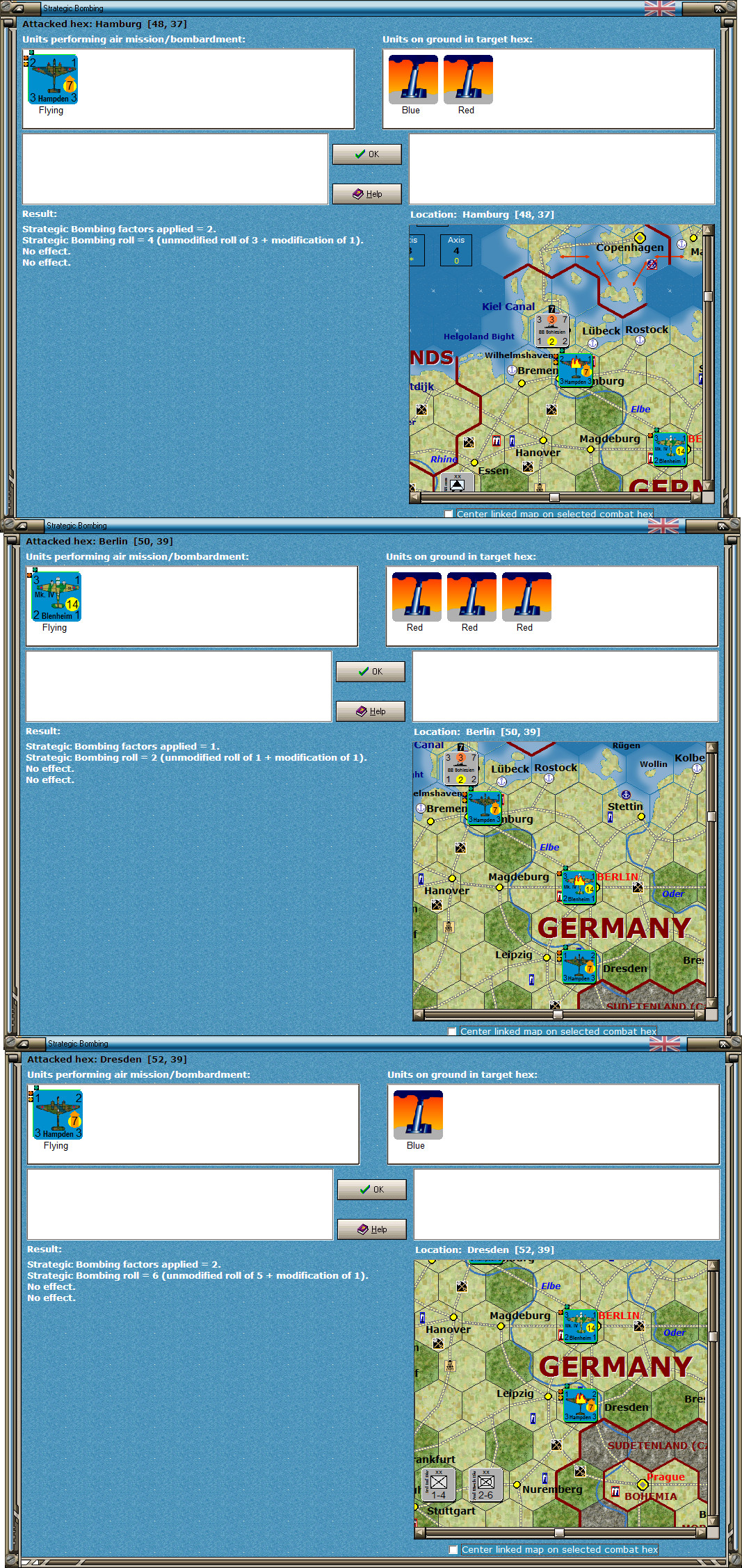Select BB Schlesien naval unit on Hamburg map
Screen dimensions: 742x1568
click(552, 330)
